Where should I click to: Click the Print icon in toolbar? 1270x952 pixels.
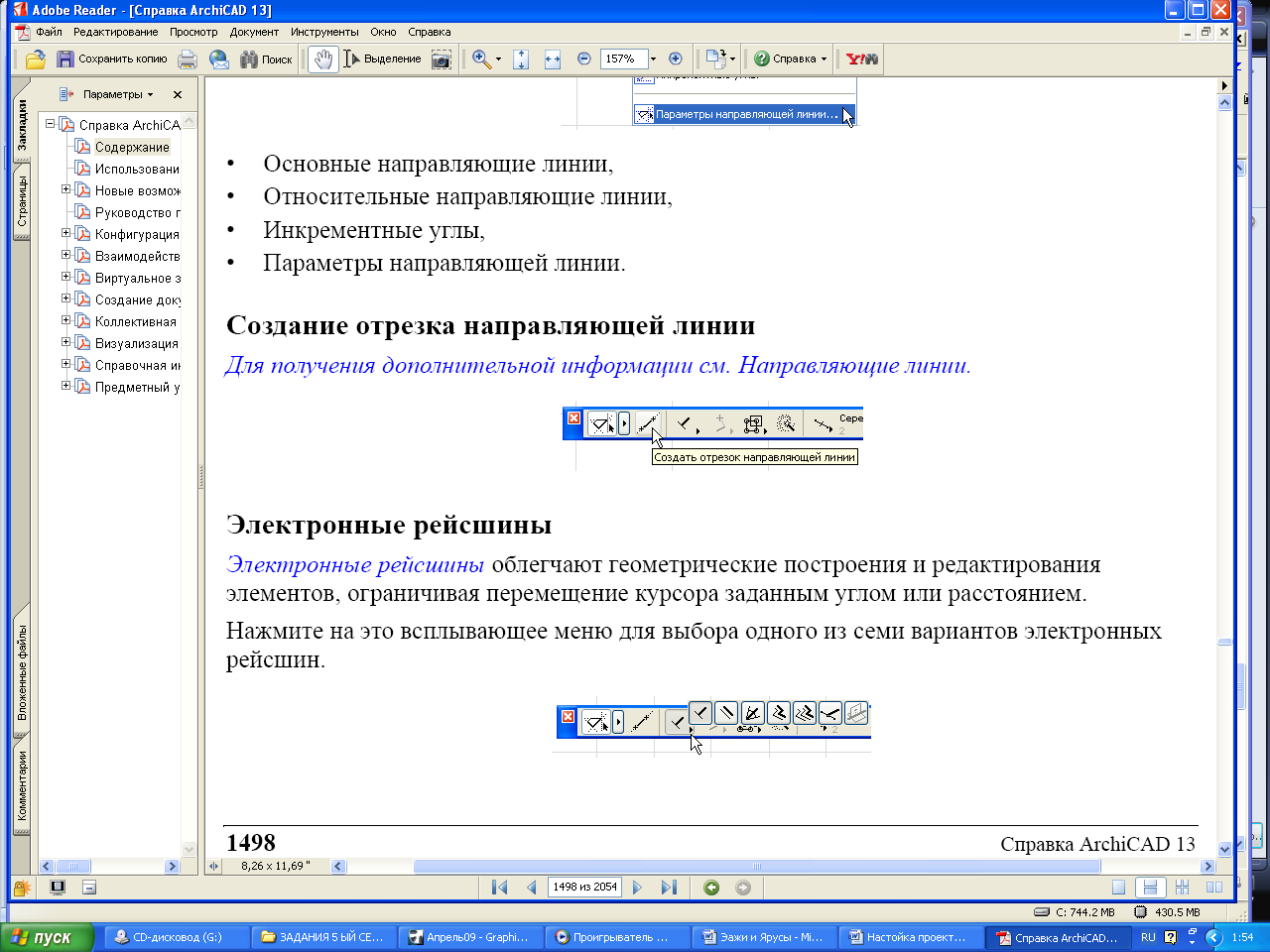click(188, 59)
